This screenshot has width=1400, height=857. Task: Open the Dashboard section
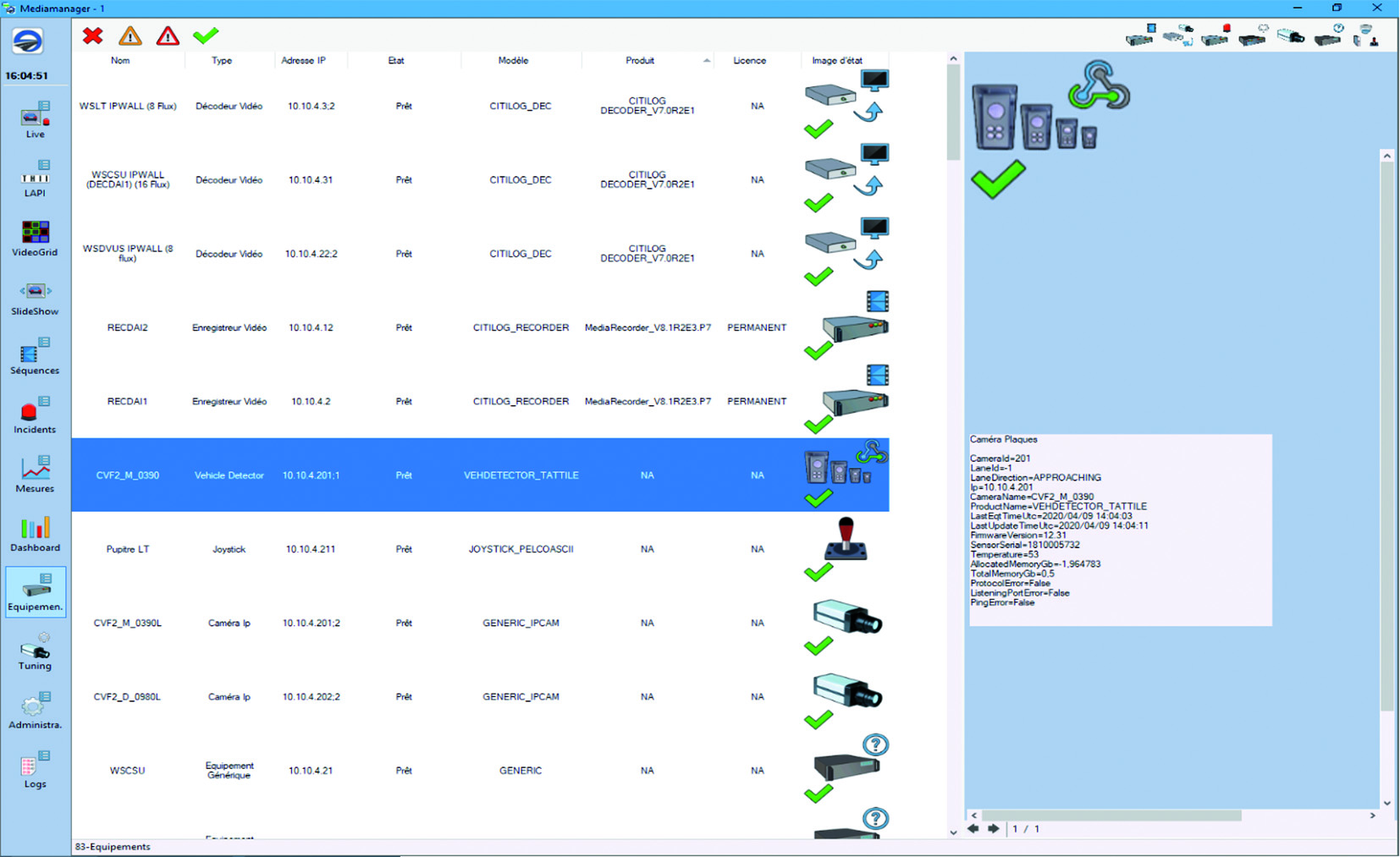[35, 534]
